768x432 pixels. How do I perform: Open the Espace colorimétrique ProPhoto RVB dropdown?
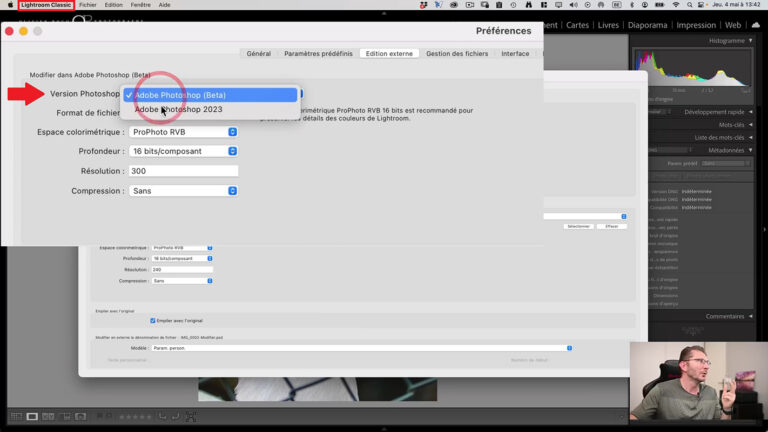pos(183,132)
